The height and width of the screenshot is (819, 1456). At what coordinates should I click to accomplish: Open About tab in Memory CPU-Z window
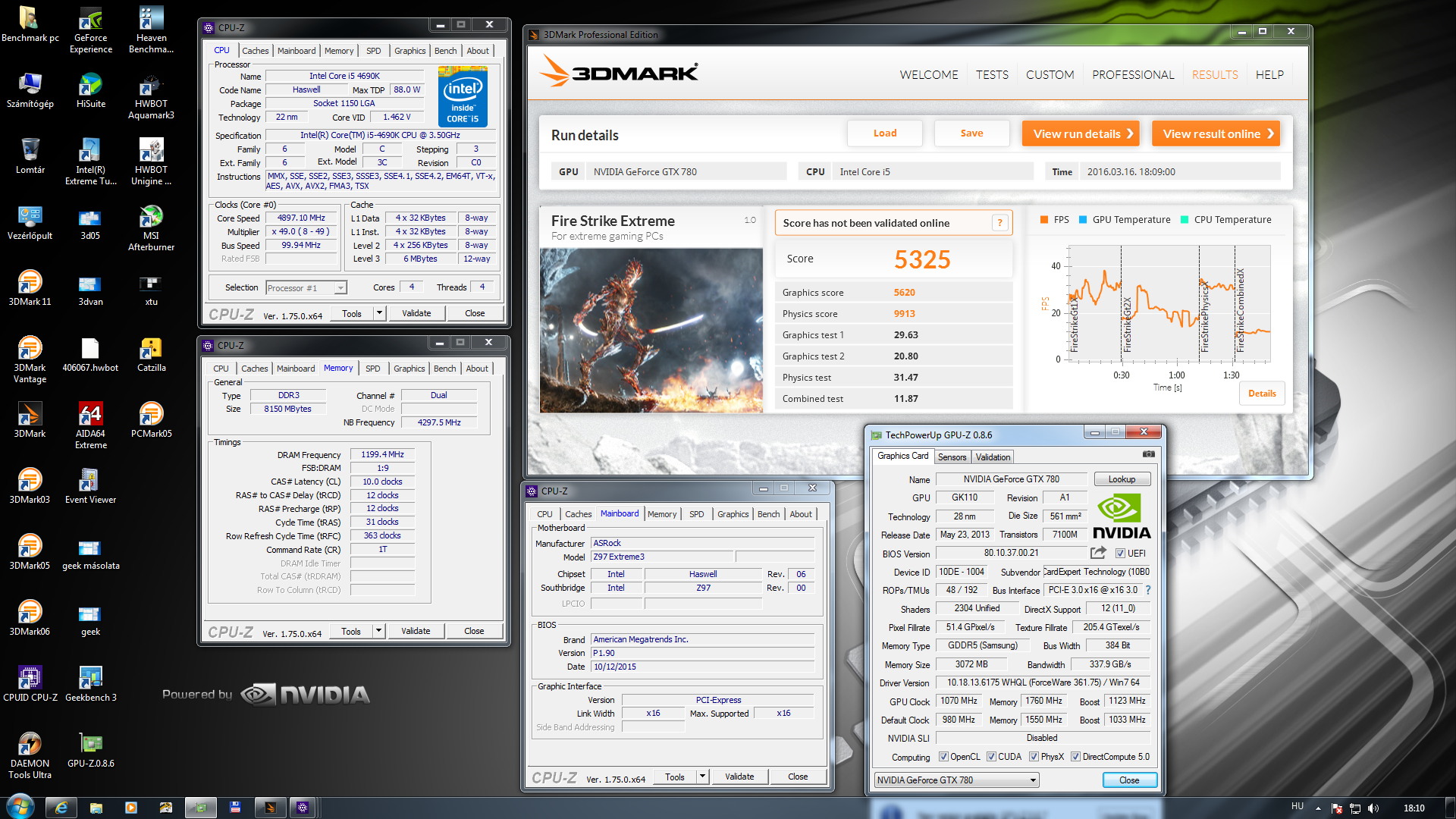click(x=477, y=369)
